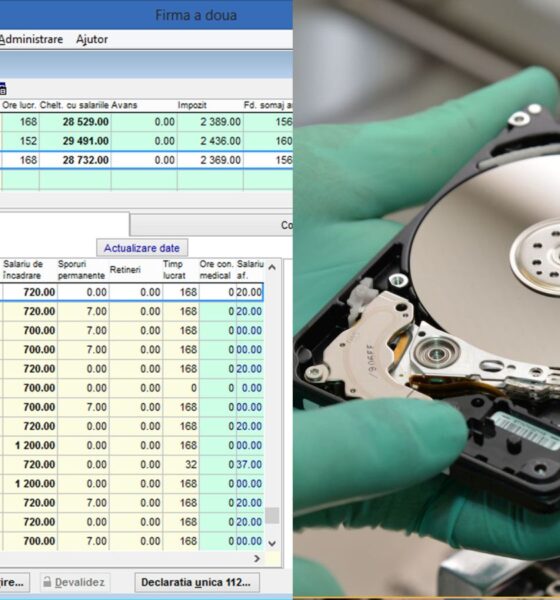Image resolution: width=560 pixels, height=600 pixels.
Task: Click the lock icon beside Devalidez
Action: click(x=47, y=582)
